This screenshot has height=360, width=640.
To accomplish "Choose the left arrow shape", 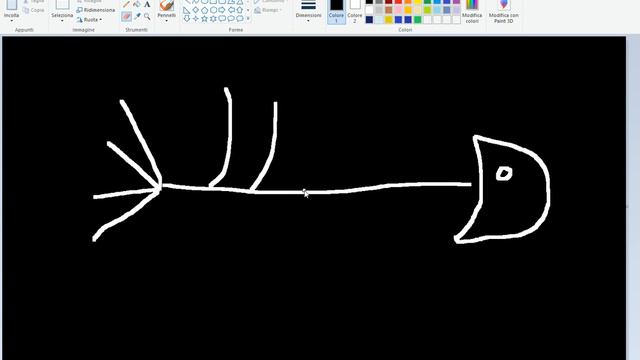I will (x=231, y=10).
